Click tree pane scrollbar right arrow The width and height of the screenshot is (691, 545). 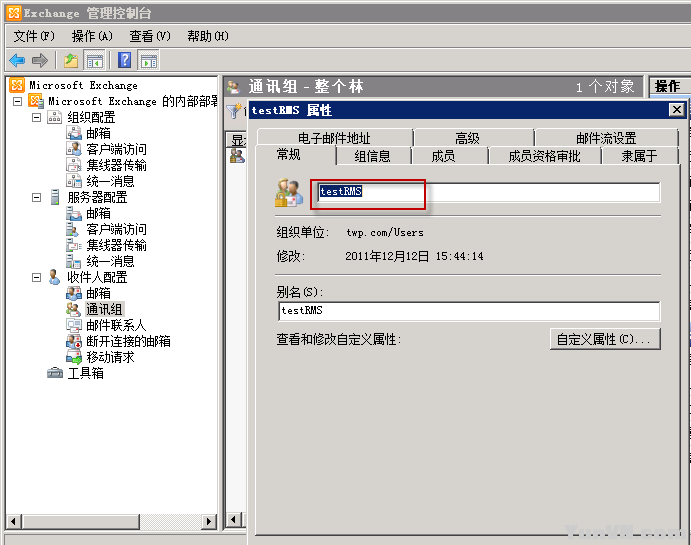(209, 522)
